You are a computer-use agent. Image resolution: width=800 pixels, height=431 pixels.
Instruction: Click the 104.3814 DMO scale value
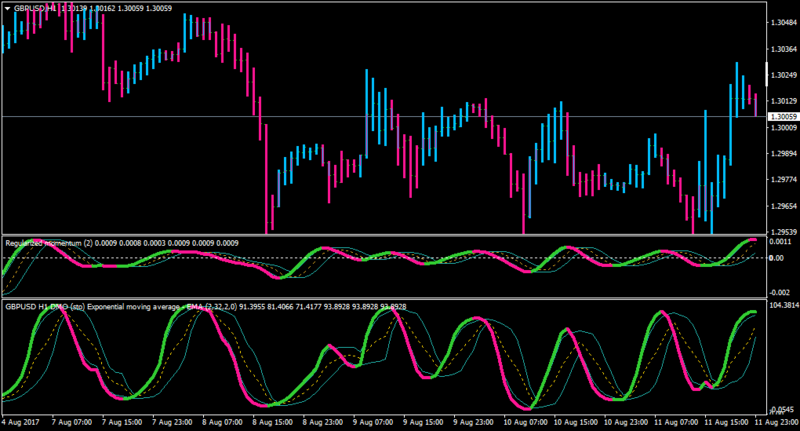point(784,306)
